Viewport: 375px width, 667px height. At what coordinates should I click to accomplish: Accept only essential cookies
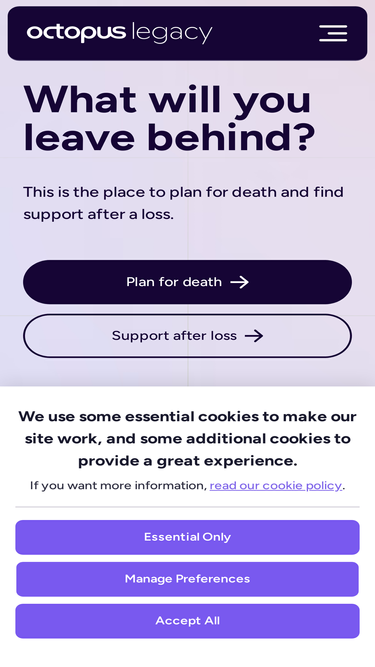(x=188, y=537)
